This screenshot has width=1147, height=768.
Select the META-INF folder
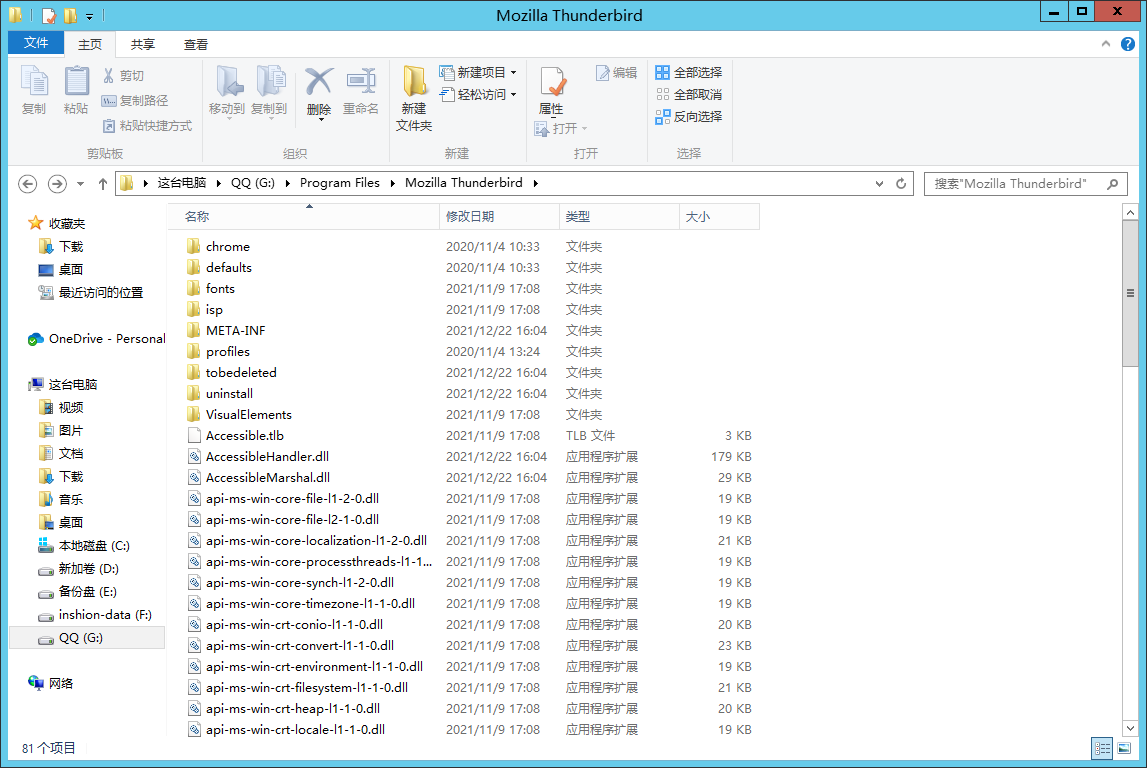[x=236, y=331]
